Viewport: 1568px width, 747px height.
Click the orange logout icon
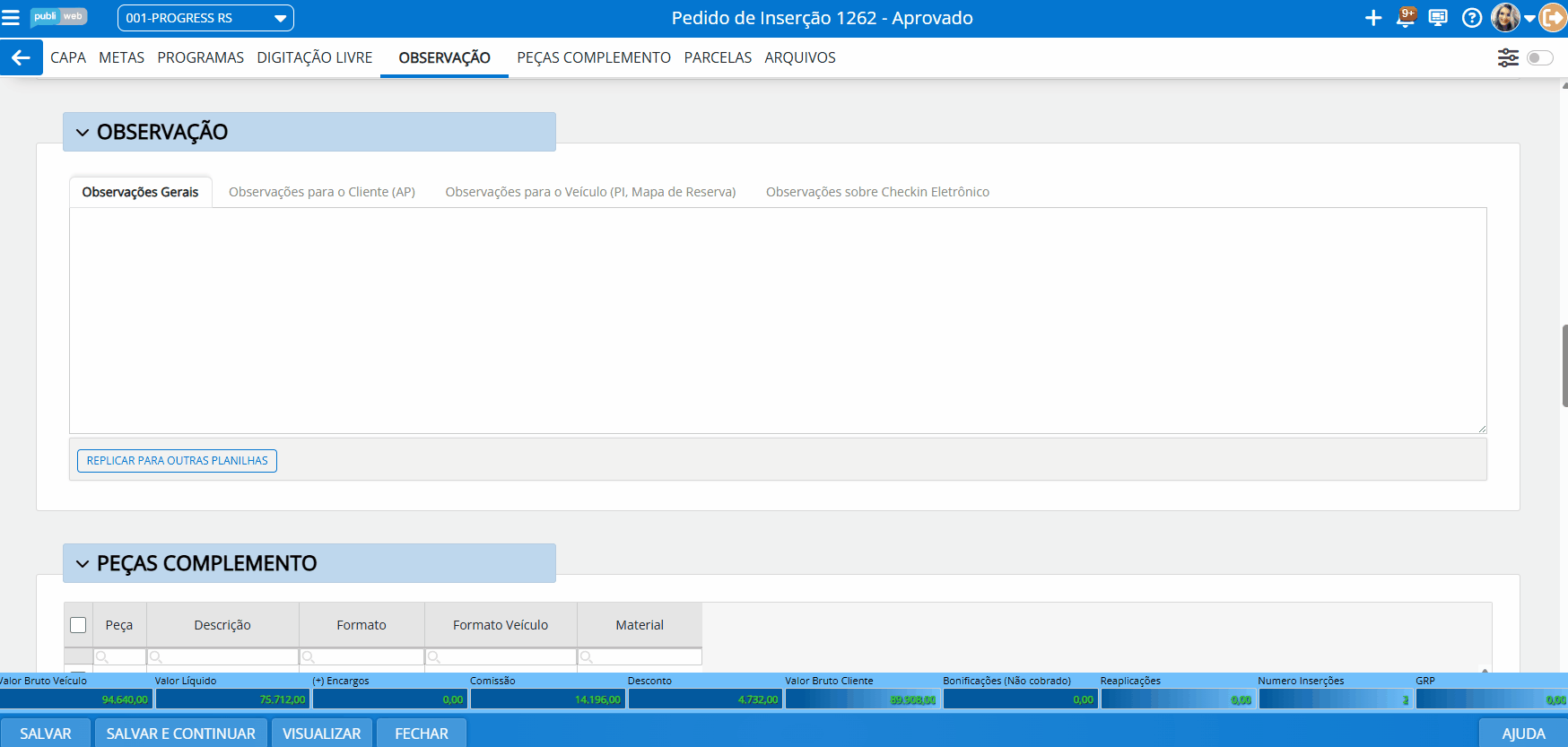click(x=1553, y=18)
